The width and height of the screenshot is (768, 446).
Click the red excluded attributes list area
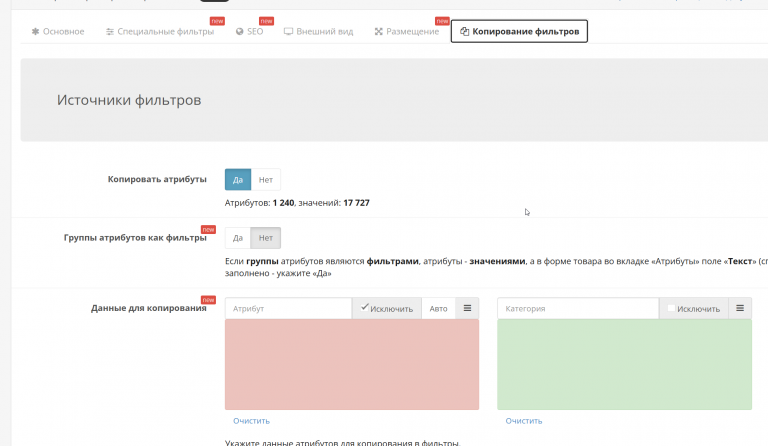click(352, 364)
